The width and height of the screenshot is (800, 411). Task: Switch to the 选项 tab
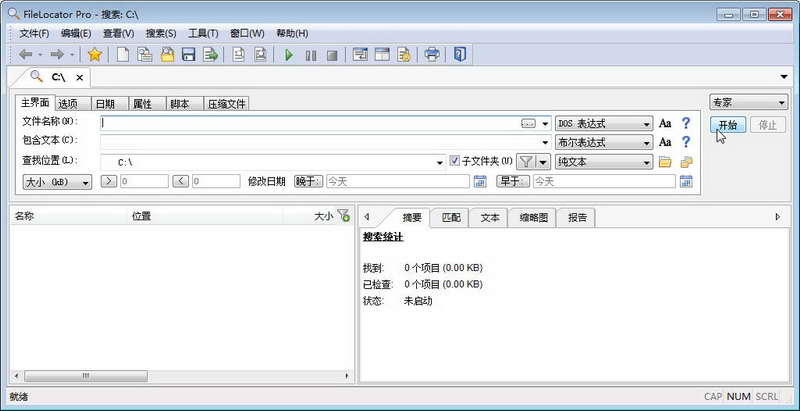(x=73, y=104)
